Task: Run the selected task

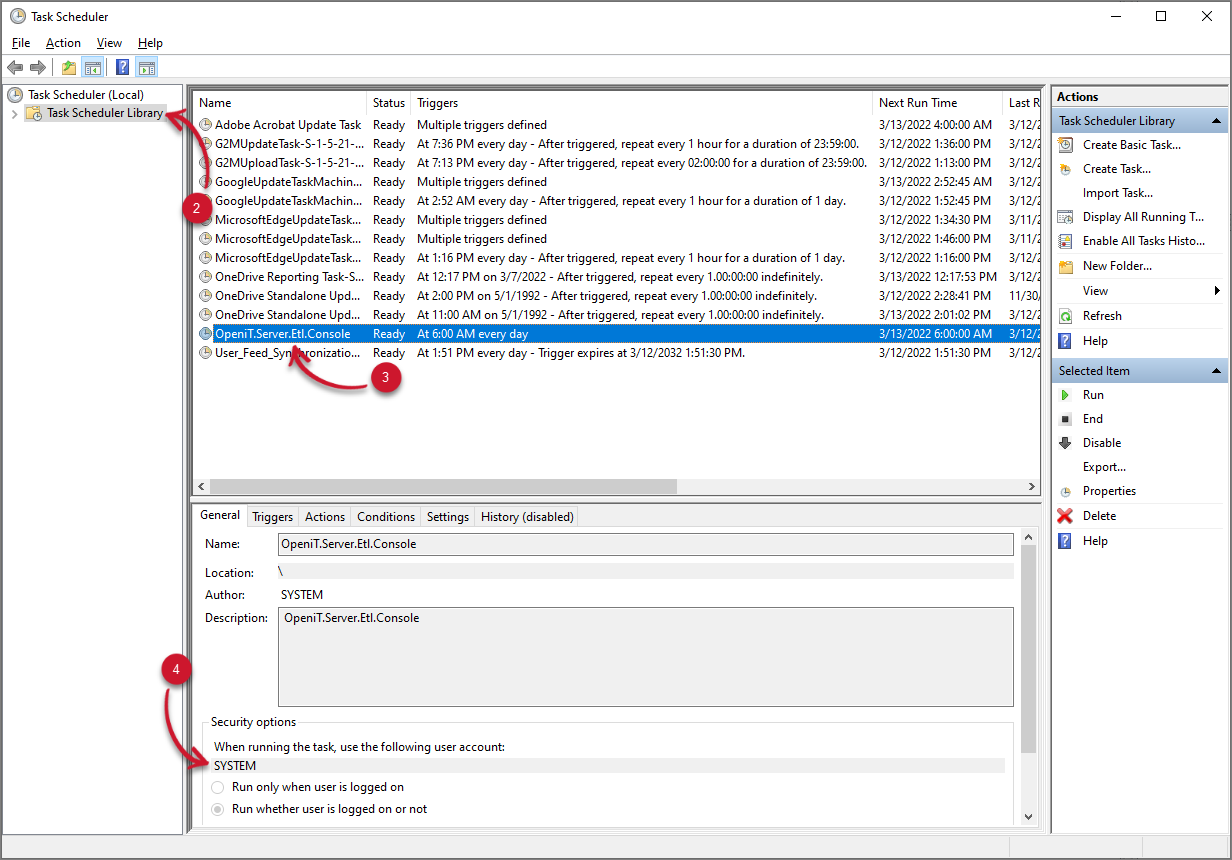Action: 1093,394
